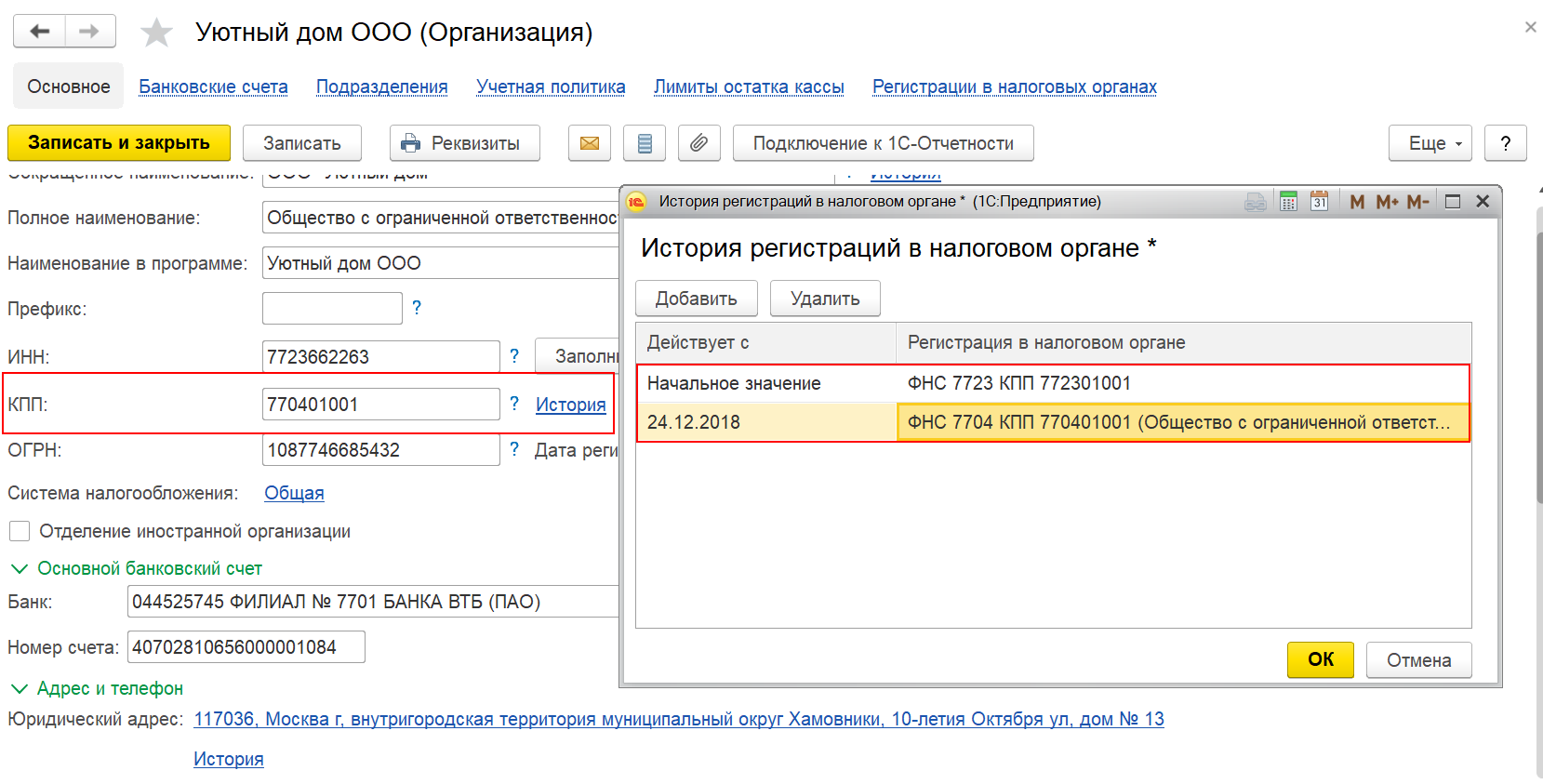The width and height of the screenshot is (1543, 784).
Task: Click yellow Записать и закрыть button
Action: tap(119, 143)
